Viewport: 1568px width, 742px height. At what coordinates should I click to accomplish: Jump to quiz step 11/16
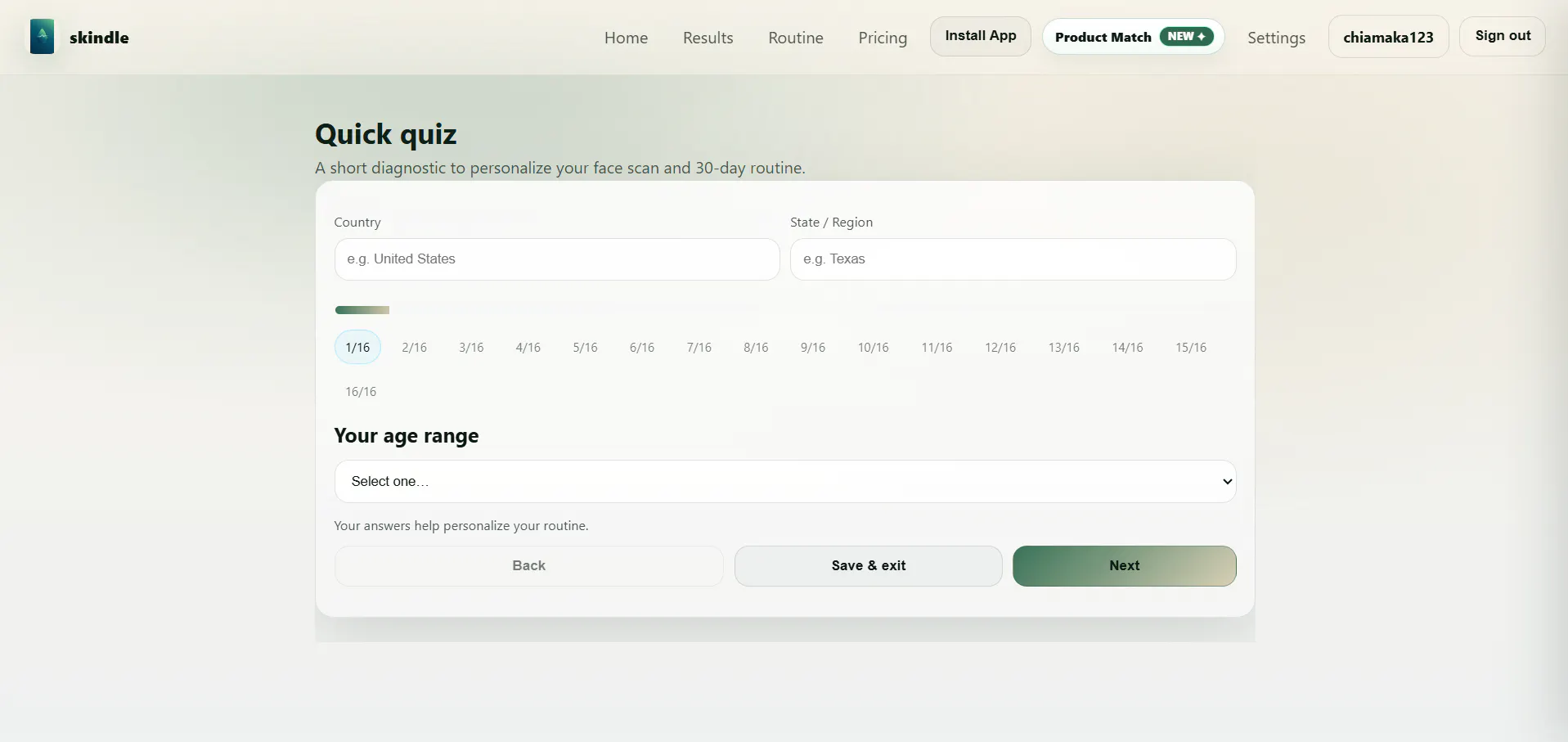click(937, 348)
